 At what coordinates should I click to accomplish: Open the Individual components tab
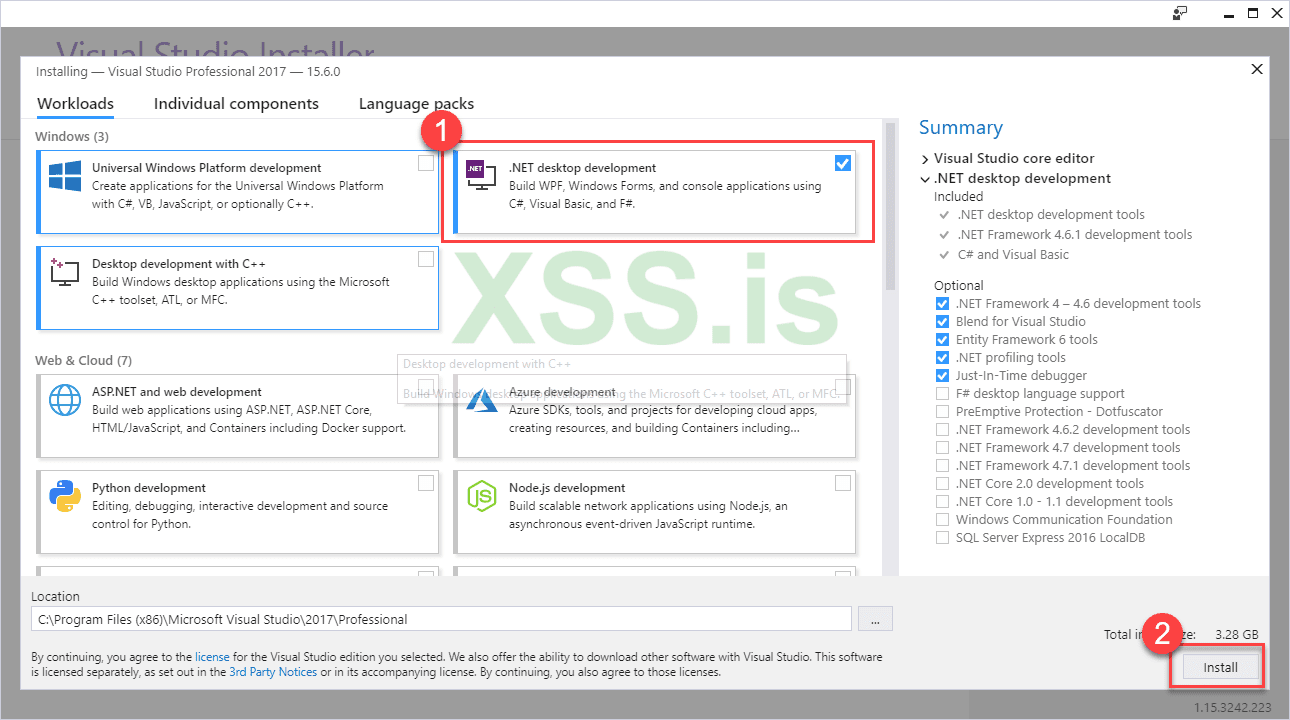click(236, 104)
